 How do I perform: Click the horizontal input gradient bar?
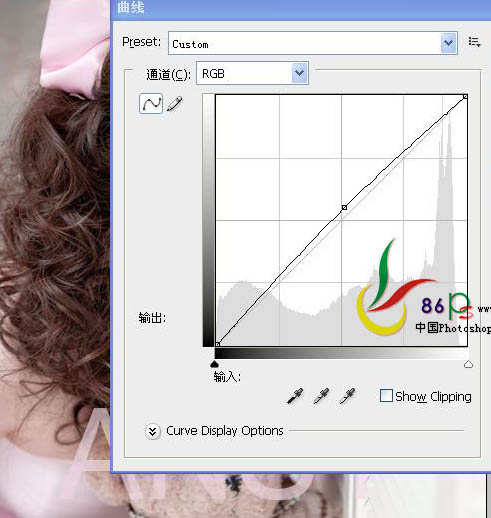(x=341, y=354)
